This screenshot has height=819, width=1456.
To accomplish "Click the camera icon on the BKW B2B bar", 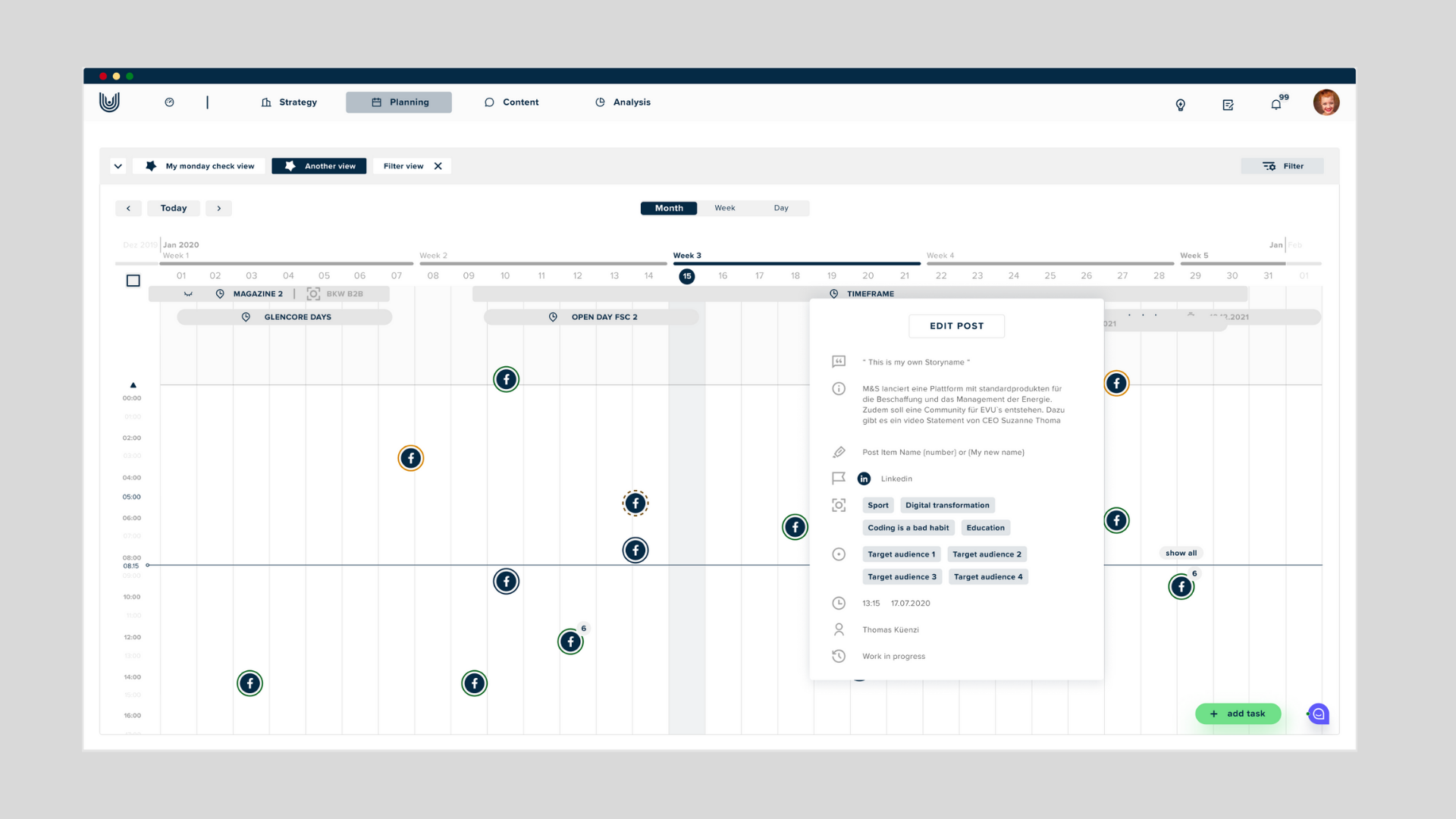I will tap(312, 293).
